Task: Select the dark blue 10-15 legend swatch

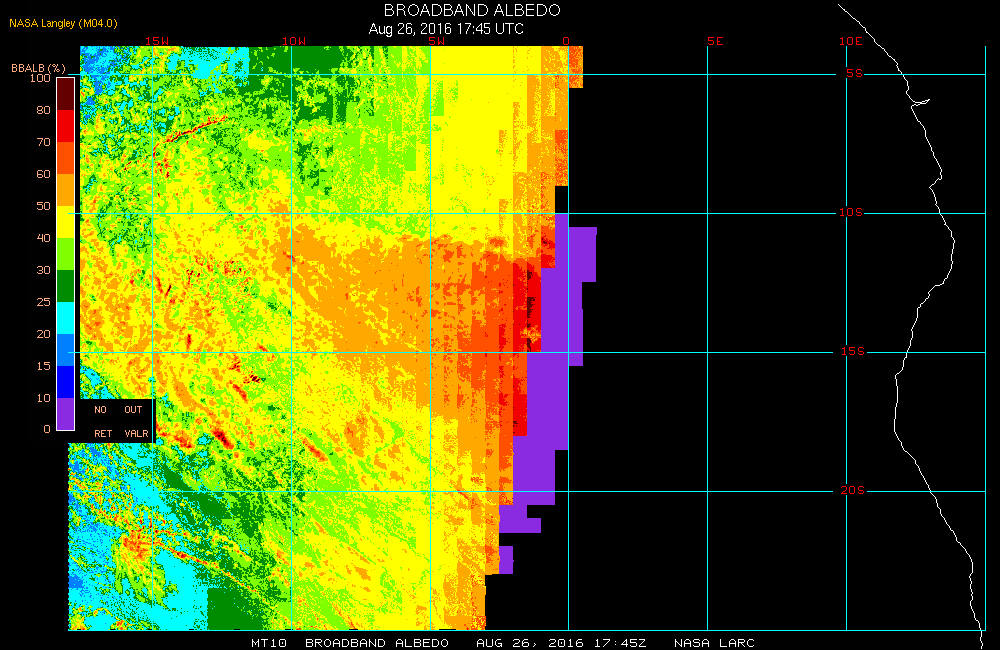Action: click(66, 381)
